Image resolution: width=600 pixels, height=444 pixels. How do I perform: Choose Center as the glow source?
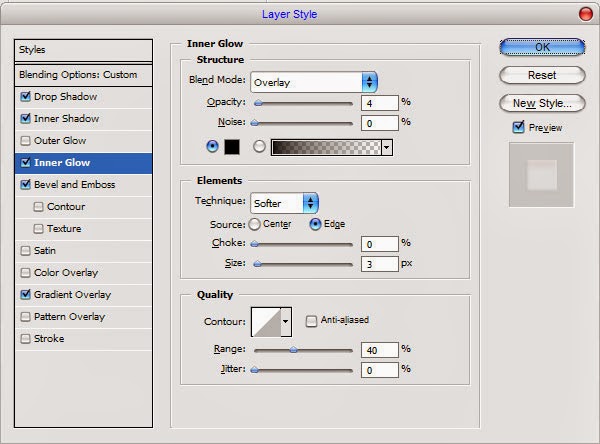[x=254, y=224]
